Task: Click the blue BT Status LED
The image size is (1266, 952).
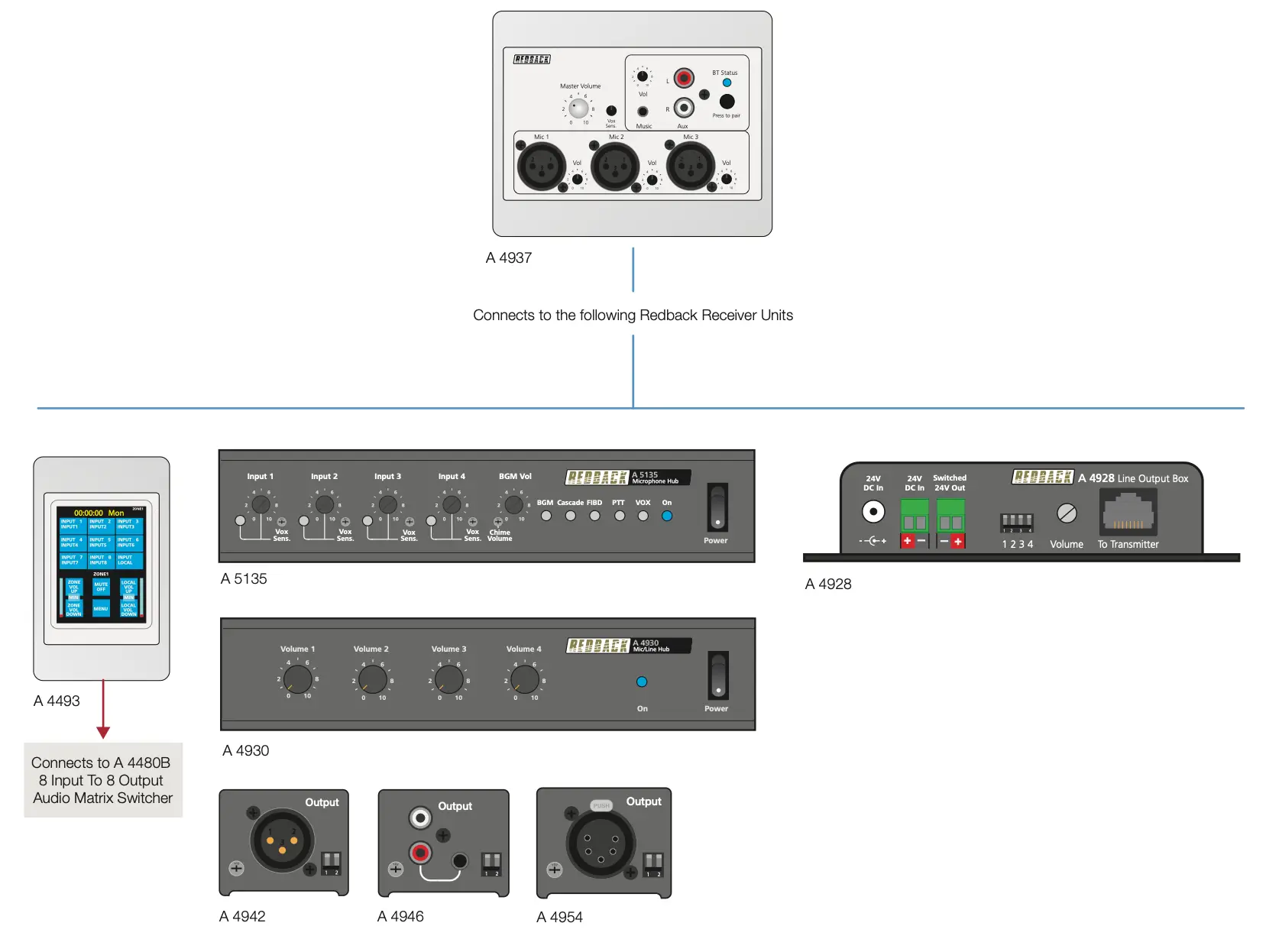Action: point(727,83)
